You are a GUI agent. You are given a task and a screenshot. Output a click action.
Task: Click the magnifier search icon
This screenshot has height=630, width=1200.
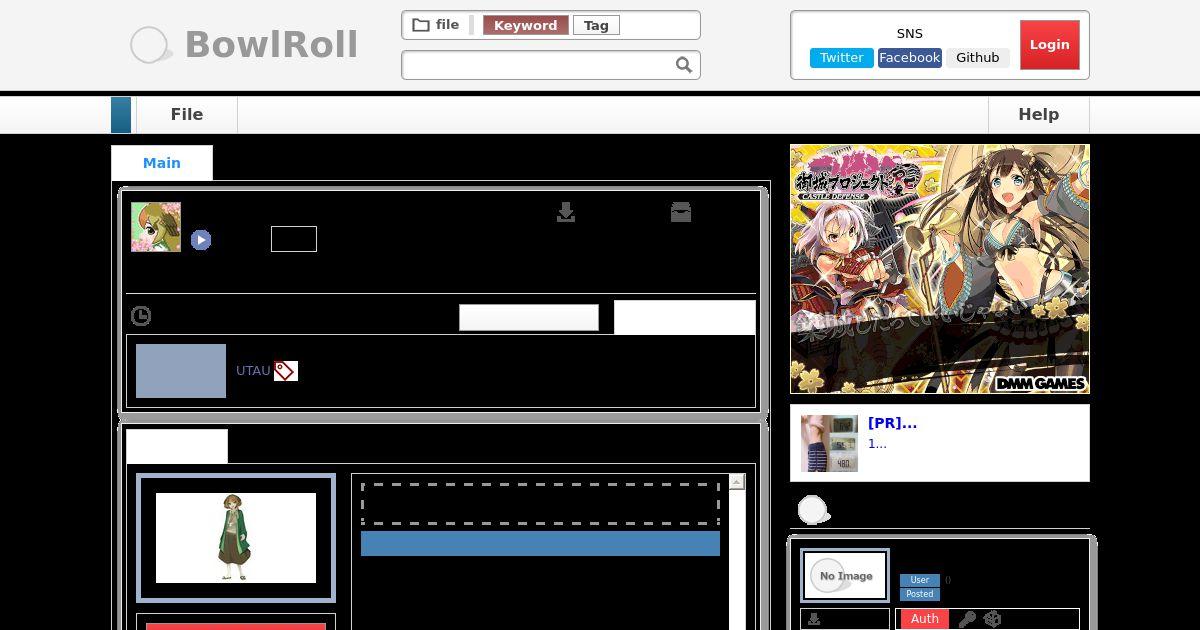(684, 65)
